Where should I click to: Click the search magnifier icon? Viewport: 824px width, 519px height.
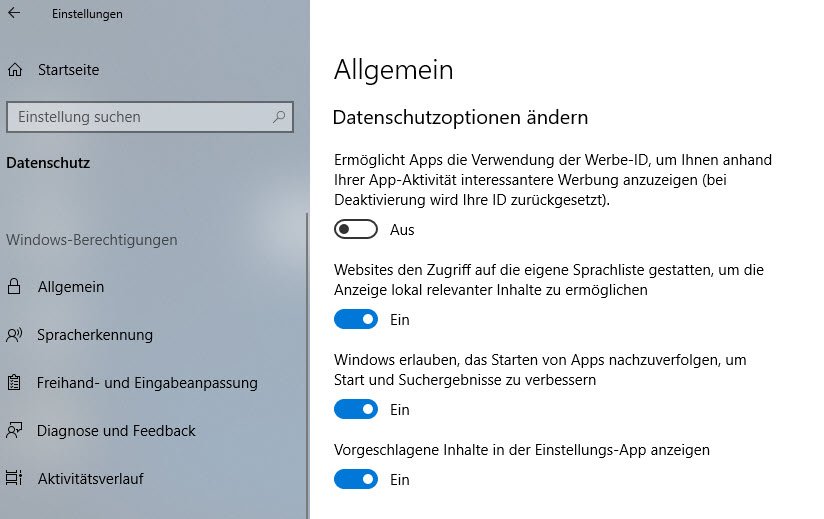280,117
